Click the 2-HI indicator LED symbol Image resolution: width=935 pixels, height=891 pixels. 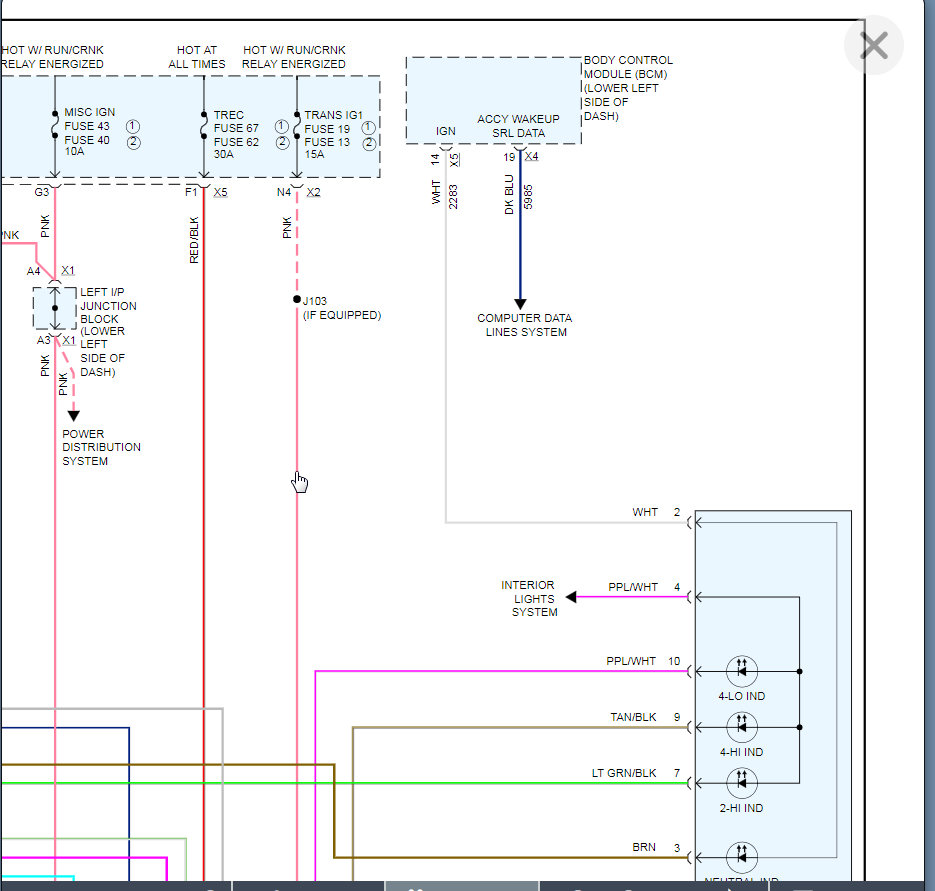pos(742,782)
